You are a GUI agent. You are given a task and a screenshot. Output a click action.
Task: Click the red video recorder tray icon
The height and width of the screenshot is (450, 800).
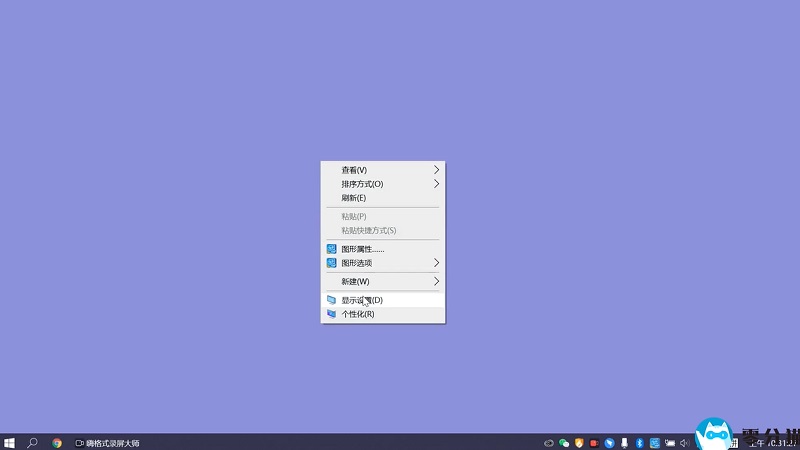[593, 442]
